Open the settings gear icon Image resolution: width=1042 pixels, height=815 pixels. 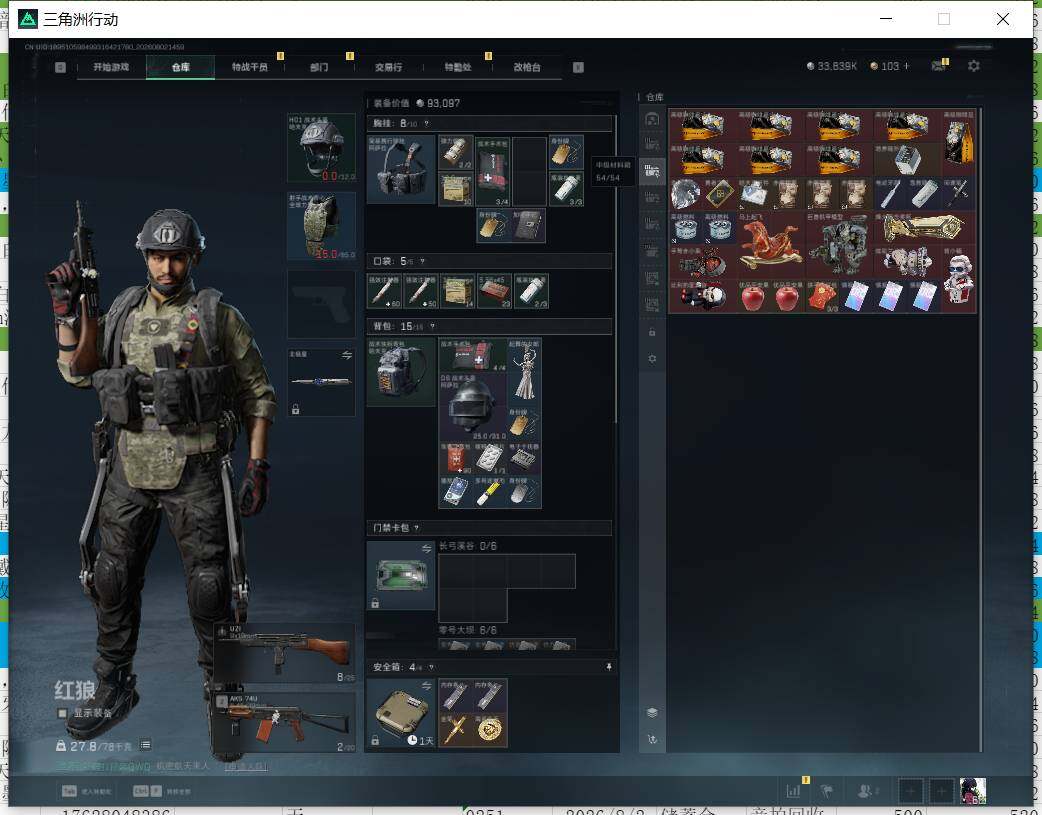click(x=974, y=66)
